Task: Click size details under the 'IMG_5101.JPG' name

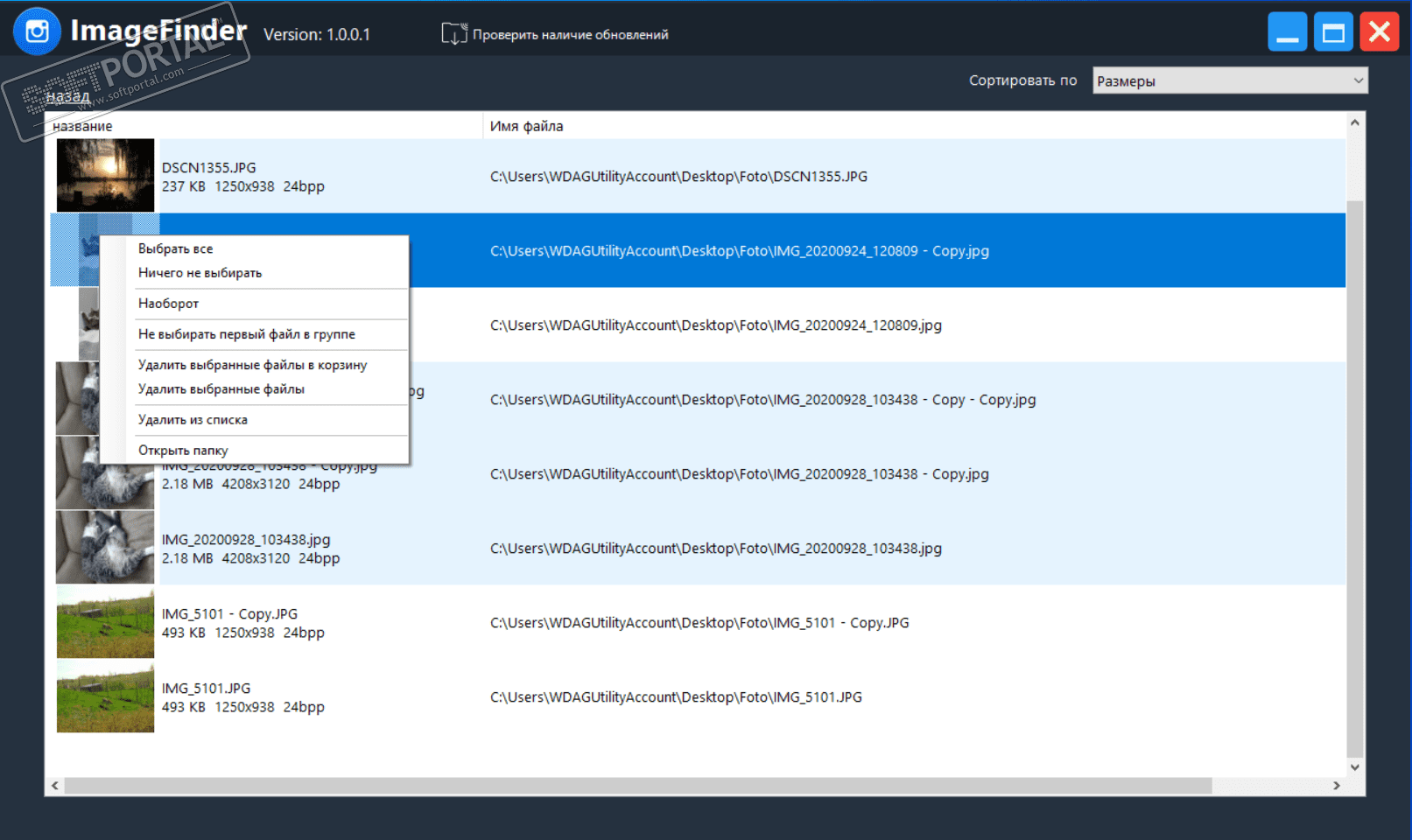Action: (243, 707)
